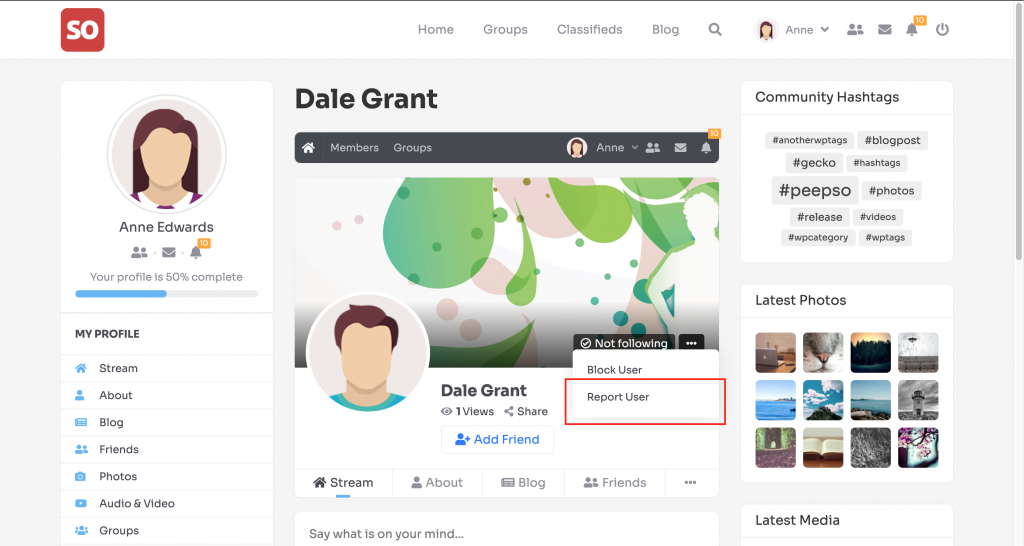
Task: Open notifications bell in top header
Action: click(x=912, y=30)
